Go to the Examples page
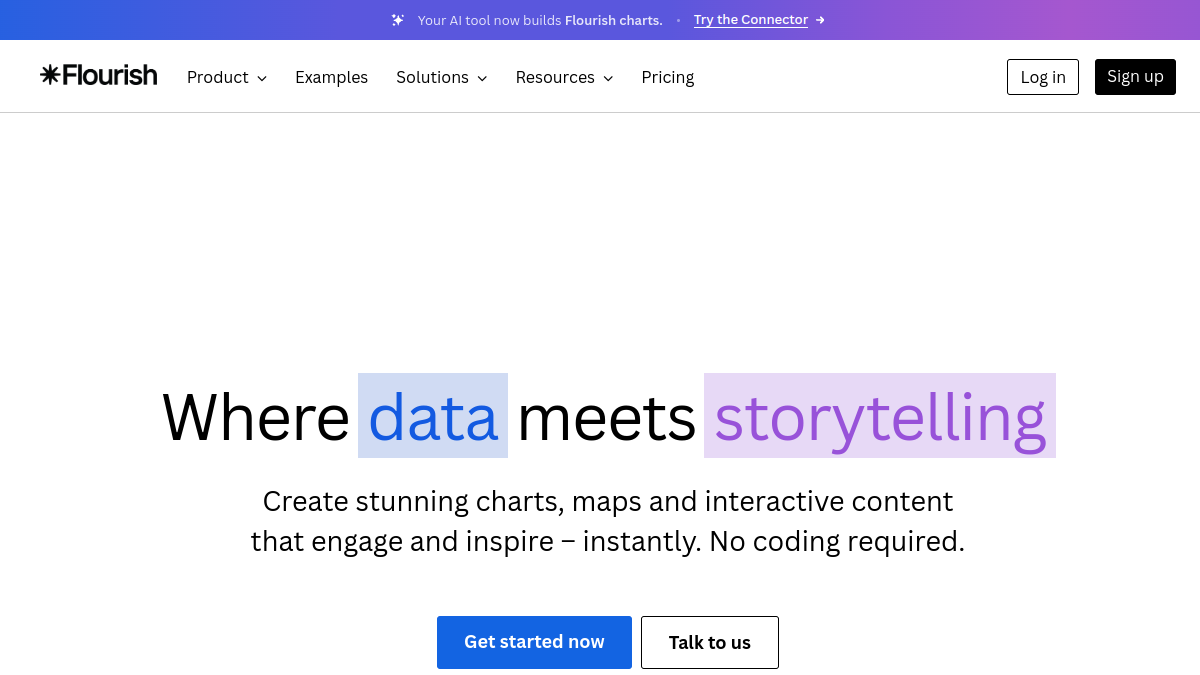This screenshot has width=1200, height=675. [x=331, y=77]
